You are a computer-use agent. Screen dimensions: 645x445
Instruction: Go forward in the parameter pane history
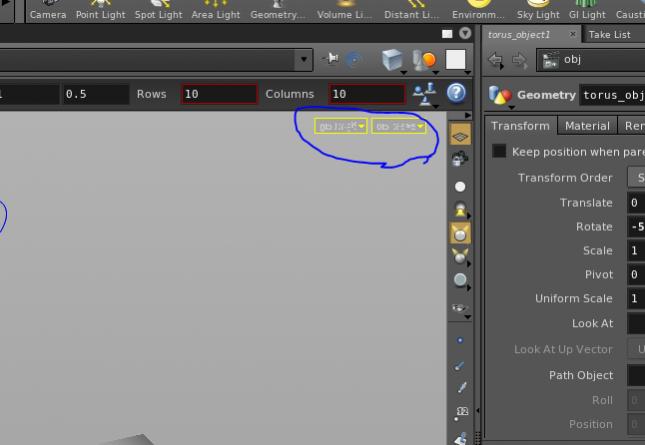pyautogui.click(x=520, y=60)
